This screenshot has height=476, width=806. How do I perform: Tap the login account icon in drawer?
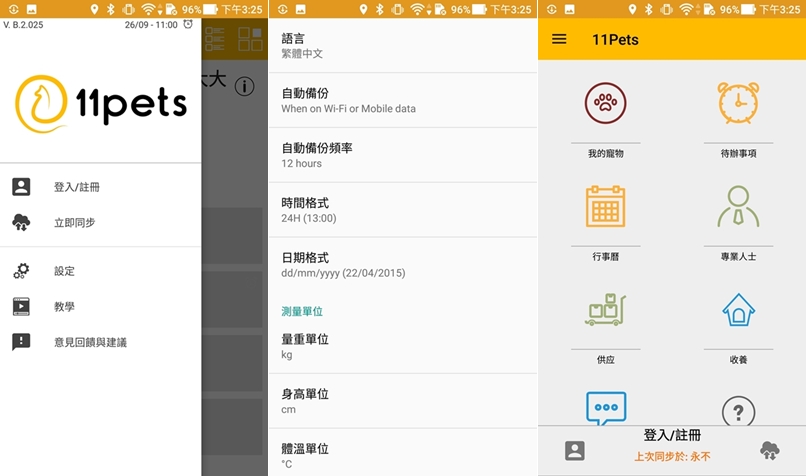21,187
